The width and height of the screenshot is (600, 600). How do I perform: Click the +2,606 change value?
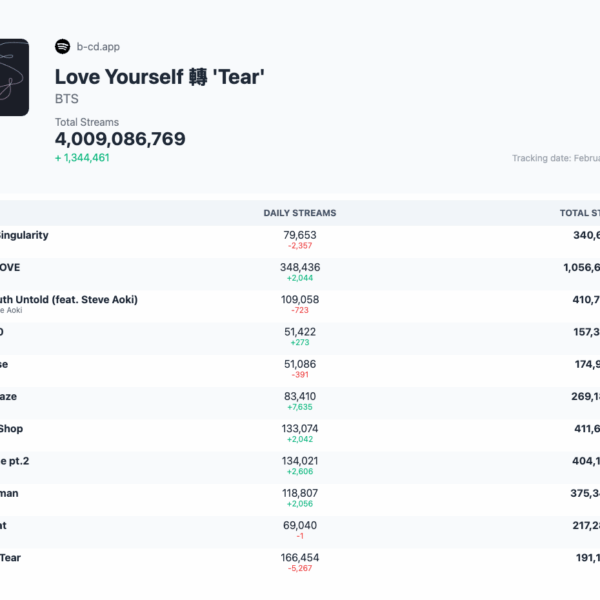pyautogui.click(x=300, y=471)
